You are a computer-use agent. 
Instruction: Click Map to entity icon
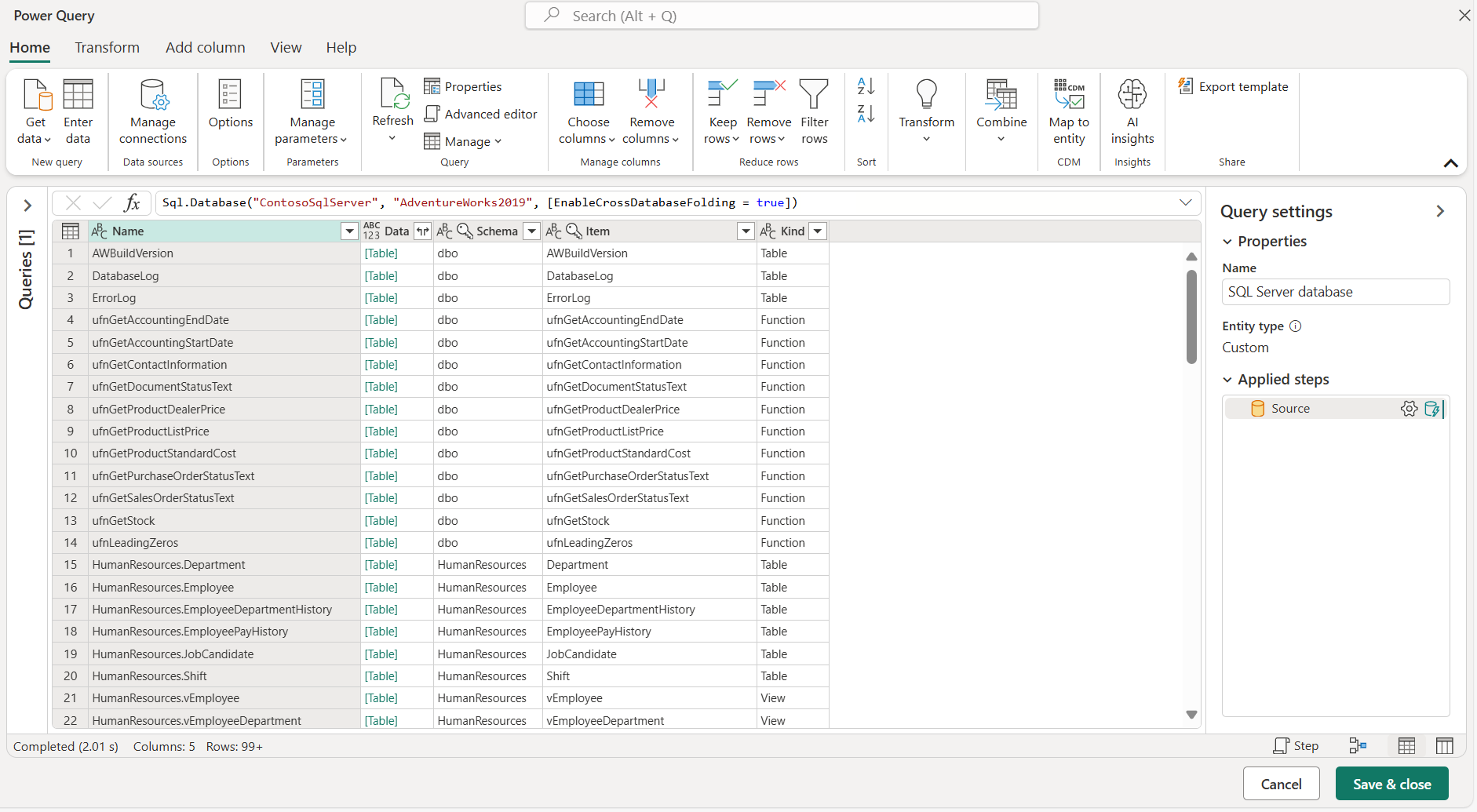[x=1068, y=95]
